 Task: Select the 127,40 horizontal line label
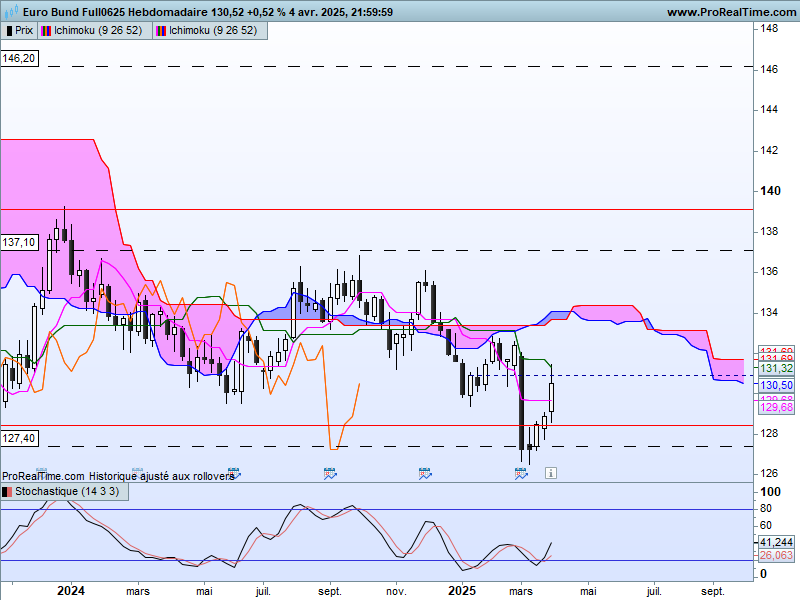[x=19, y=438]
